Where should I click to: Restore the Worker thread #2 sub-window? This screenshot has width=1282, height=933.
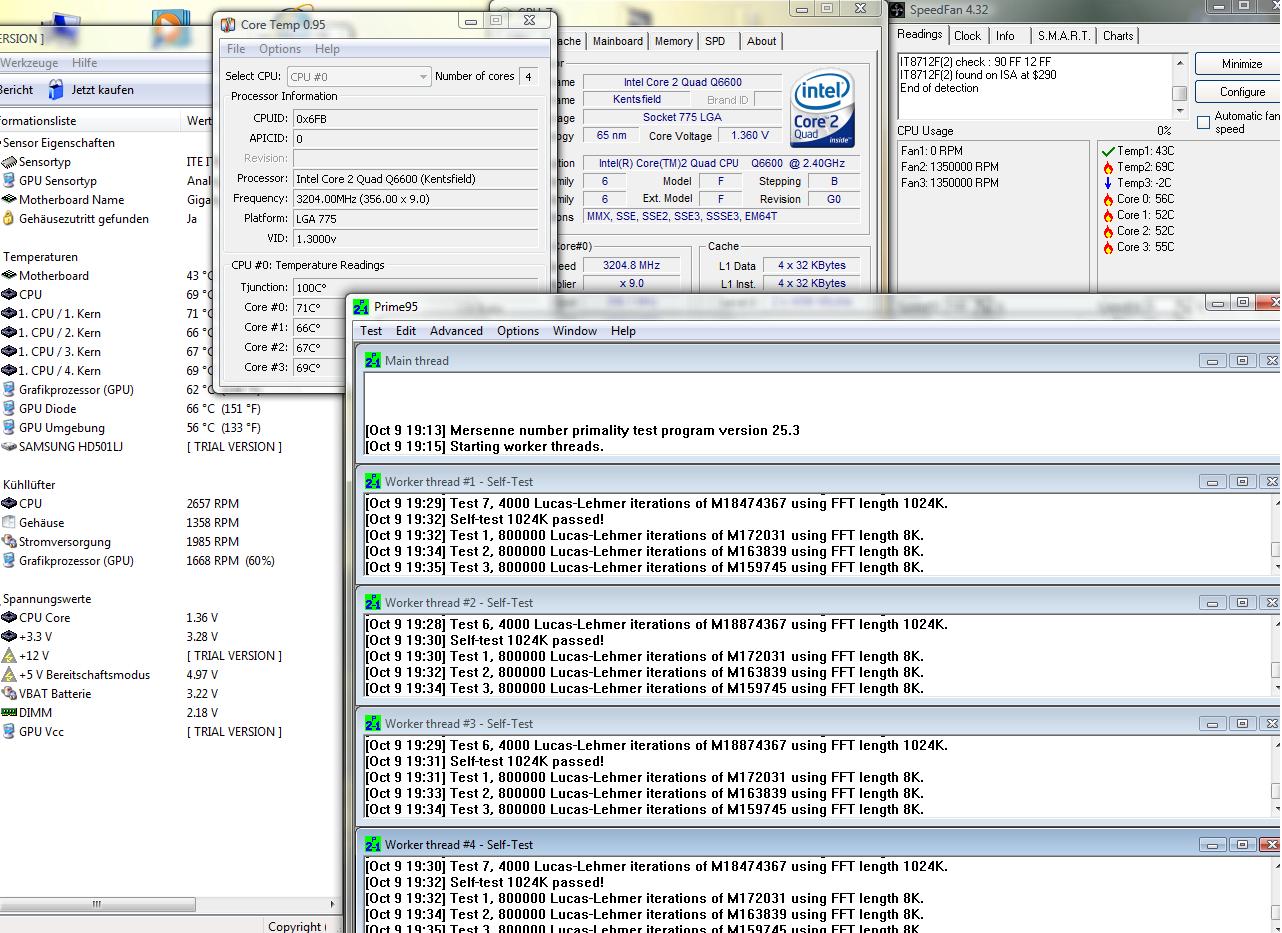(x=1242, y=603)
